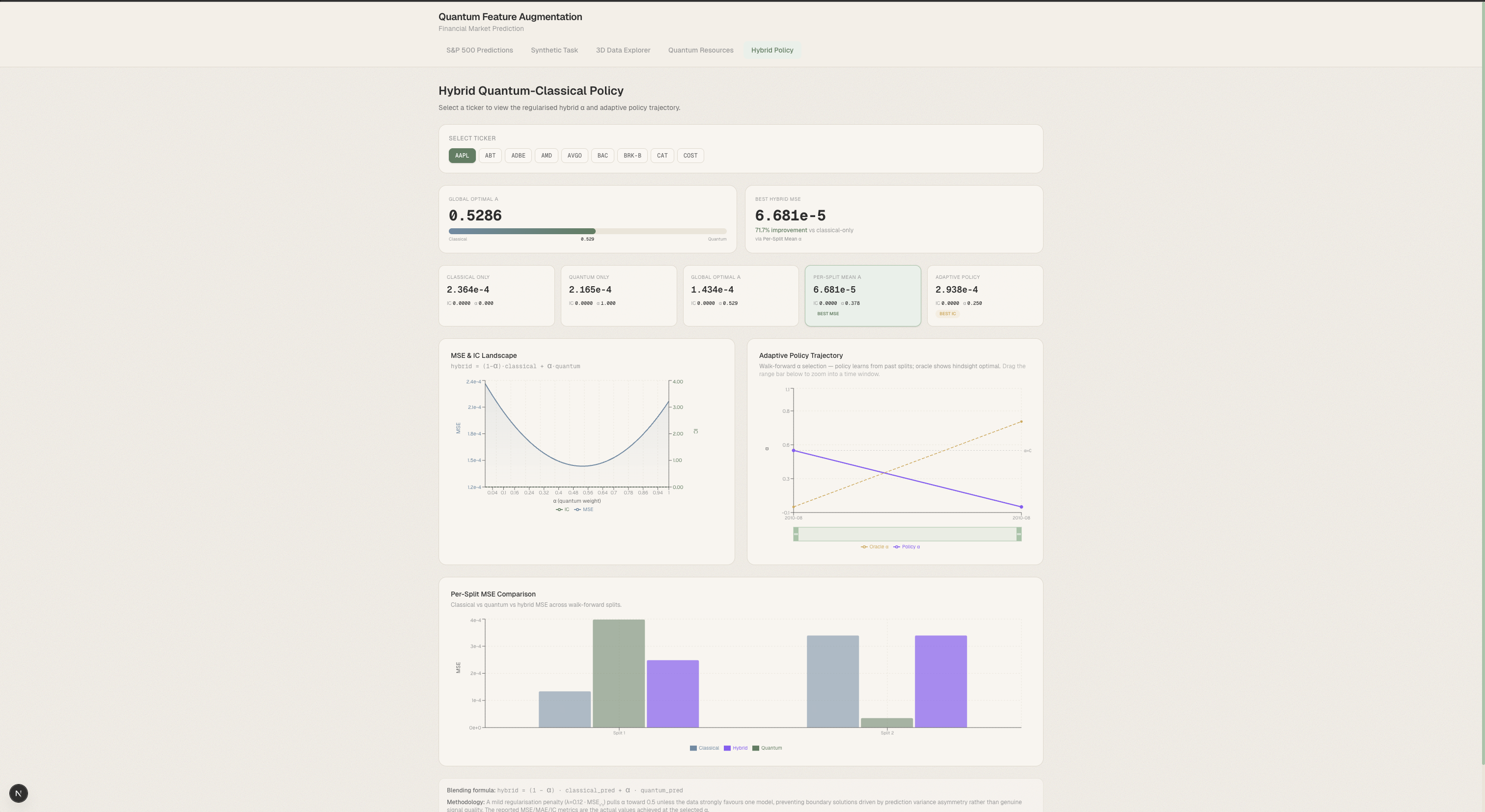Select the AAPL ticker chip
This screenshot has width=1485, height=812.
(x=462, y=156)
